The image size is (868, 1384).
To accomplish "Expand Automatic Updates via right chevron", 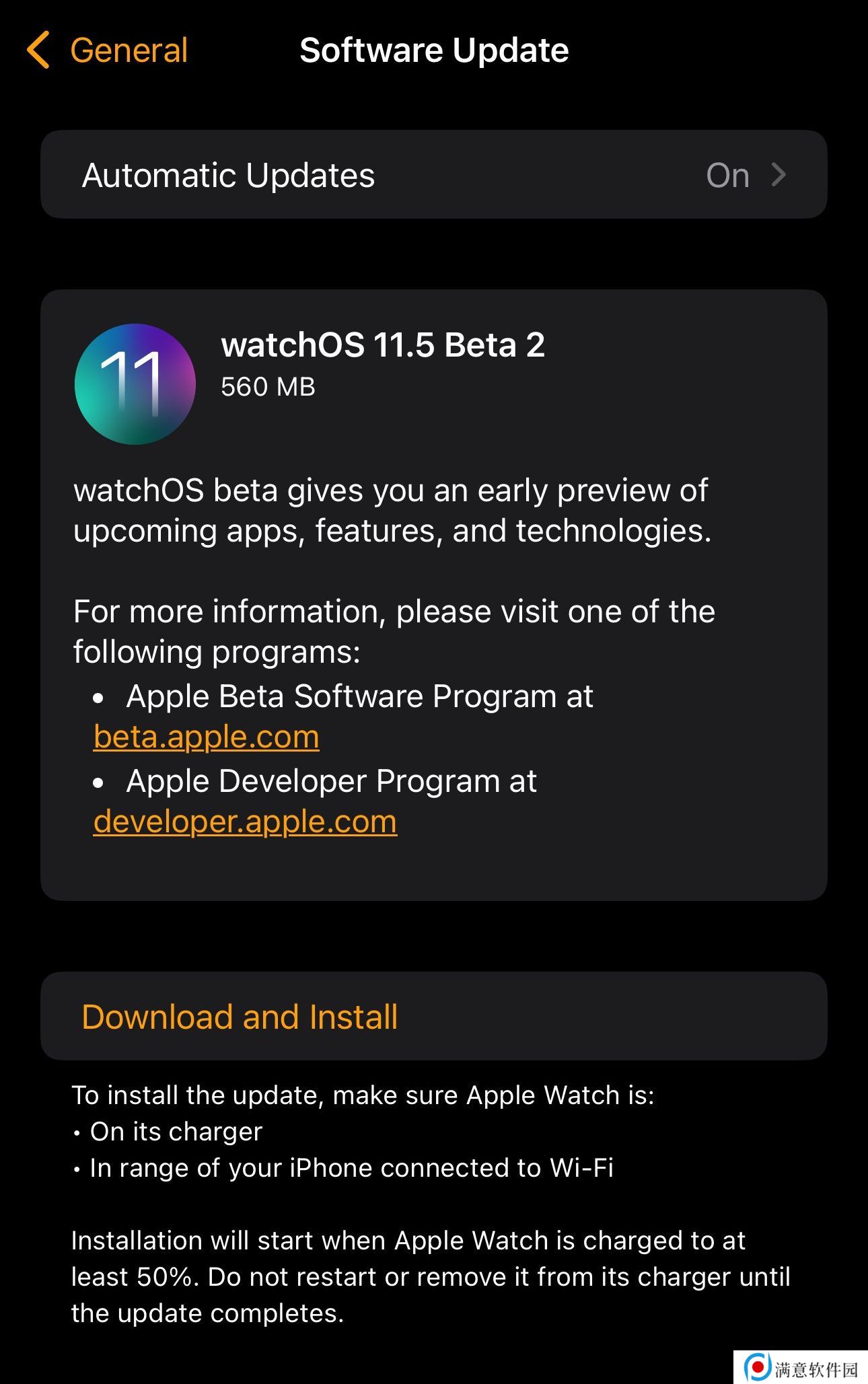I will (x=779, y=175).
